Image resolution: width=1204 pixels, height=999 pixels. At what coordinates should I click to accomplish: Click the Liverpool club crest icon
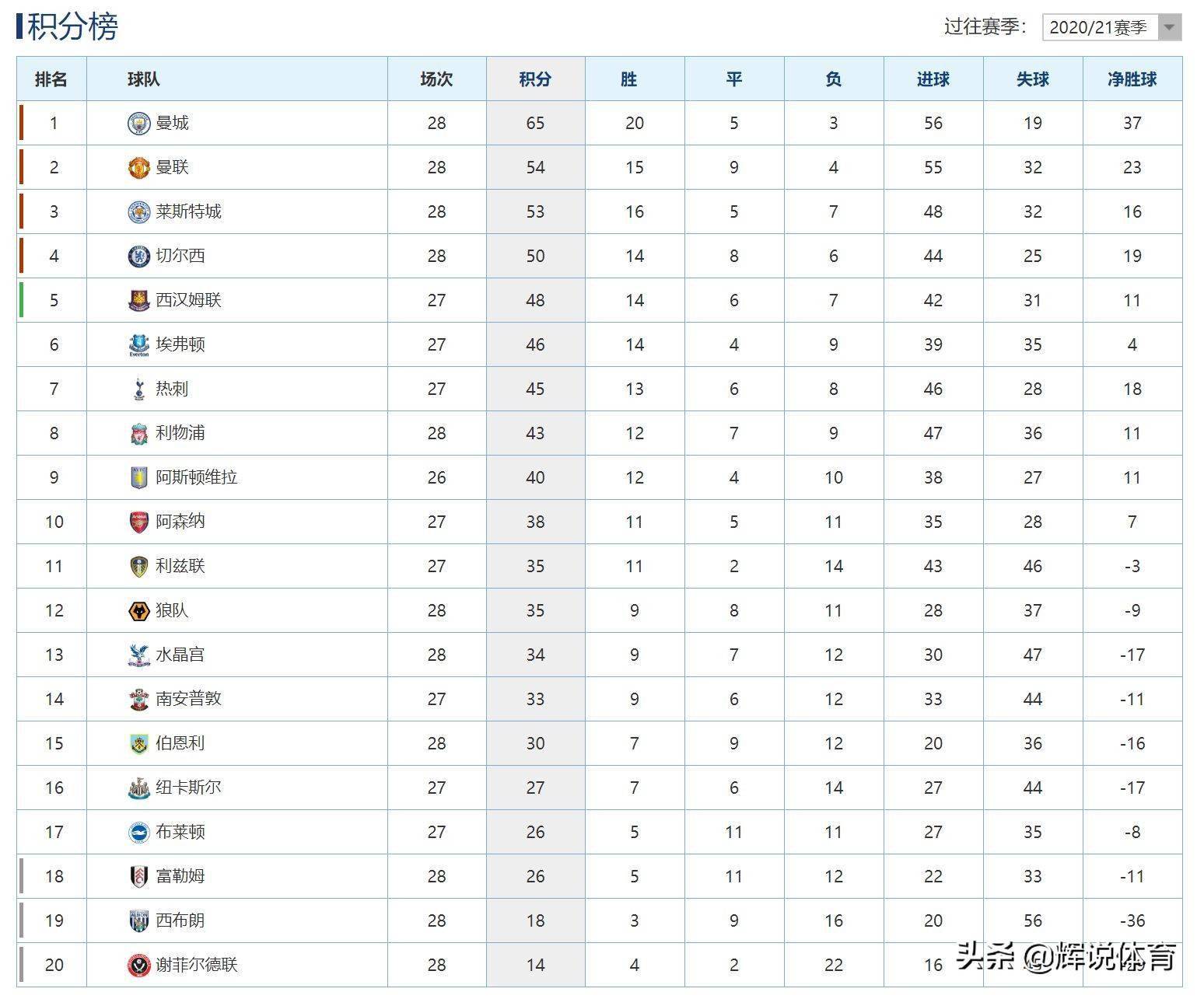point(138,434)
